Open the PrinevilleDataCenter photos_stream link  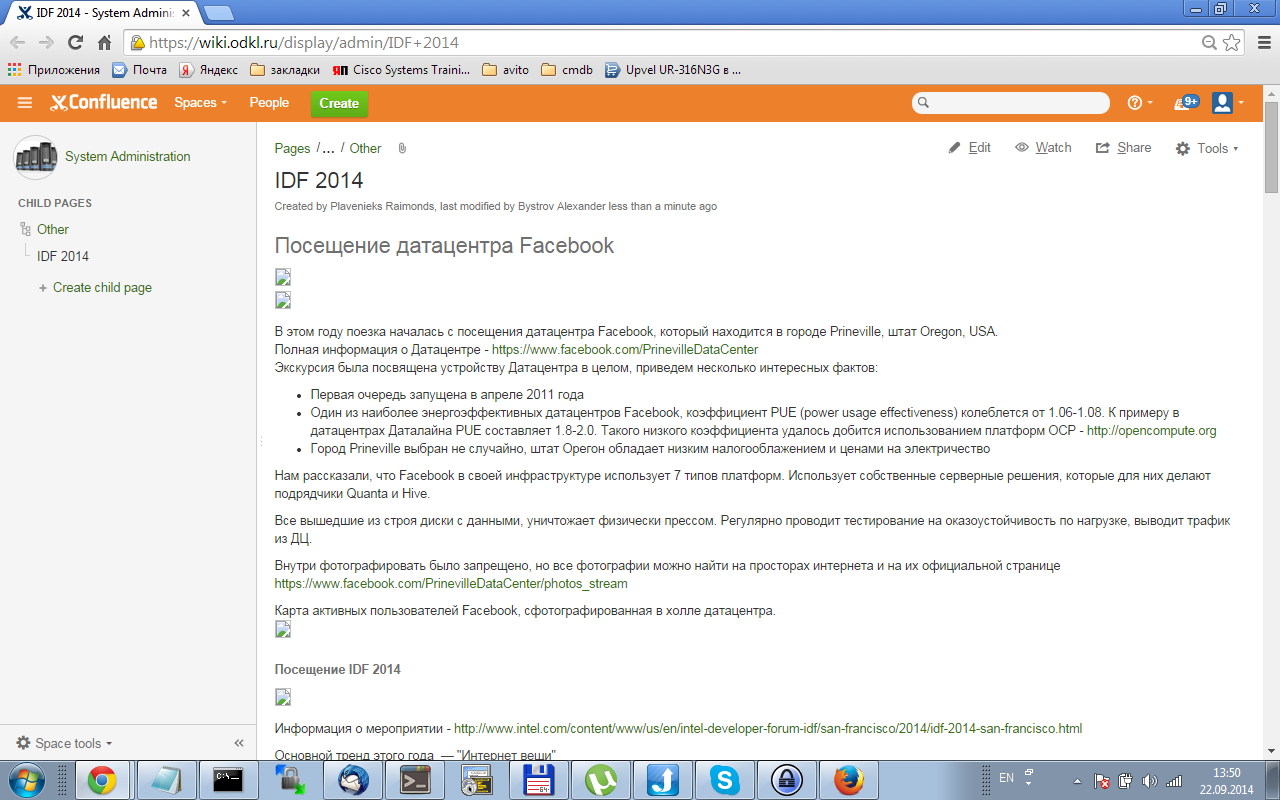[451, 584]
